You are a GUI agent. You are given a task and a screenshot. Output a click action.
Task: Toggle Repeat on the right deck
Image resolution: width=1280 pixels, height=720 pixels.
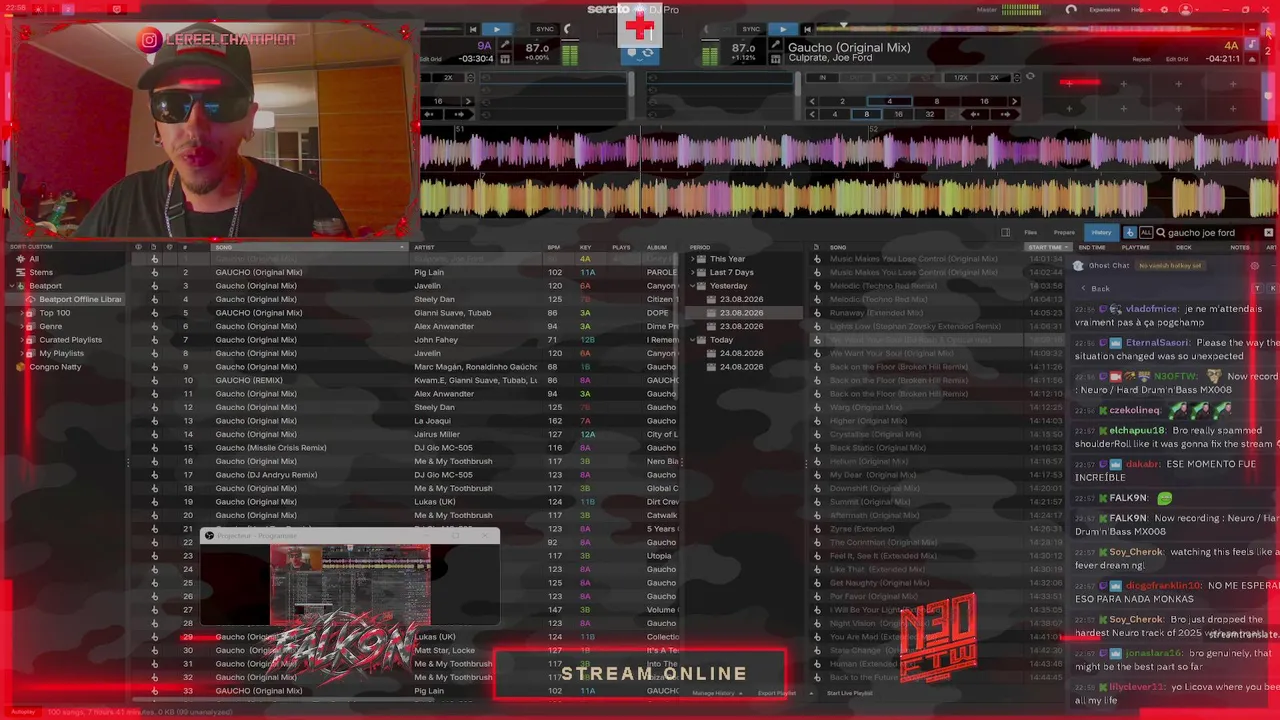pos(1141,59)
